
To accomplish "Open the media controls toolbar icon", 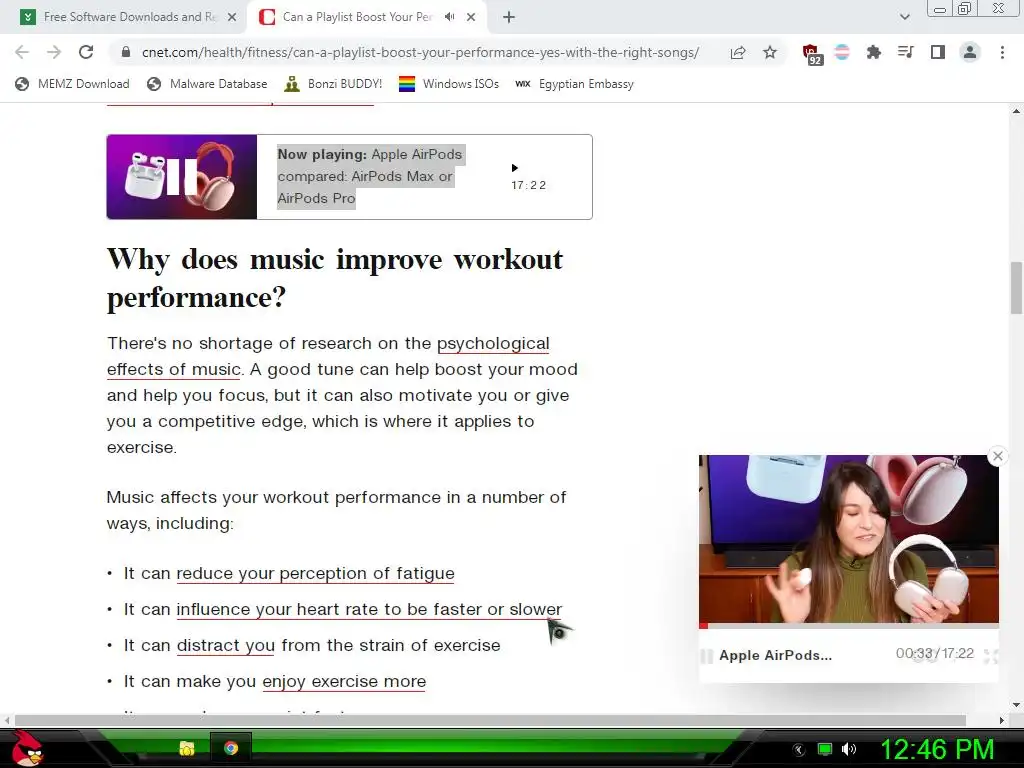I will pyautogui.click(x=905, y=52).
